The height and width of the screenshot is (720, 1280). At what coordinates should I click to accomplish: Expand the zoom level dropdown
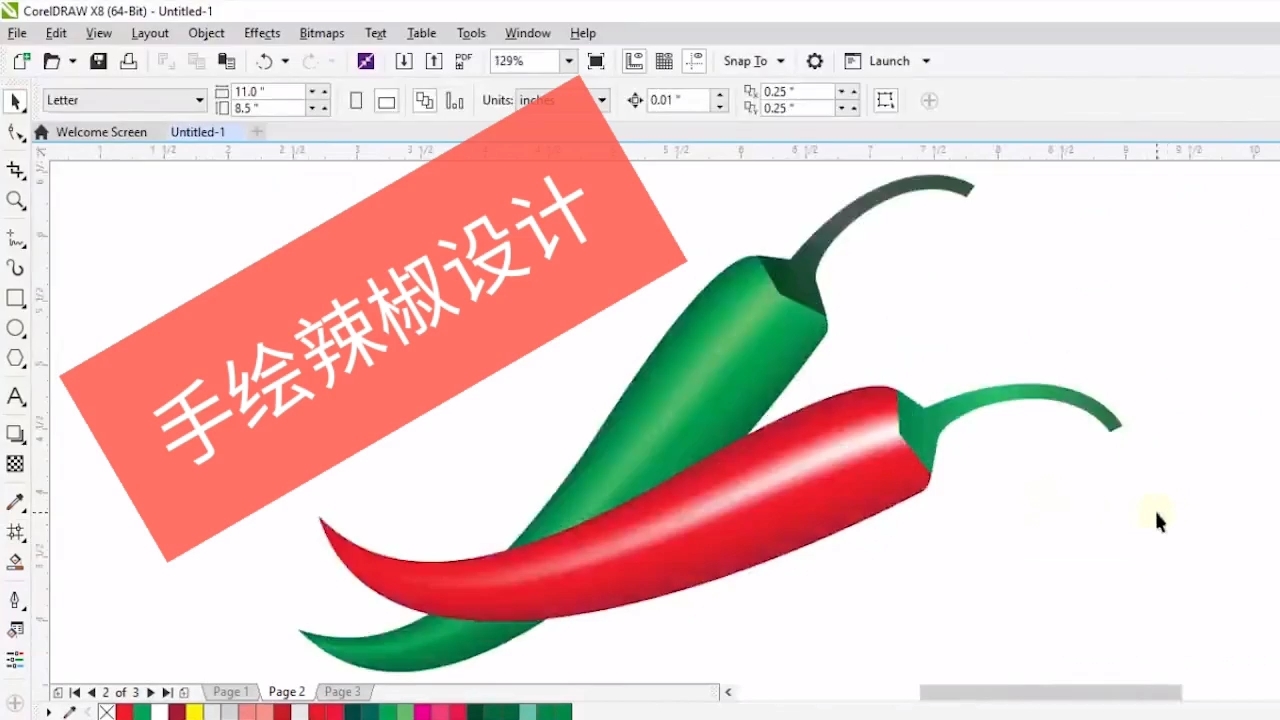[568, 61]
